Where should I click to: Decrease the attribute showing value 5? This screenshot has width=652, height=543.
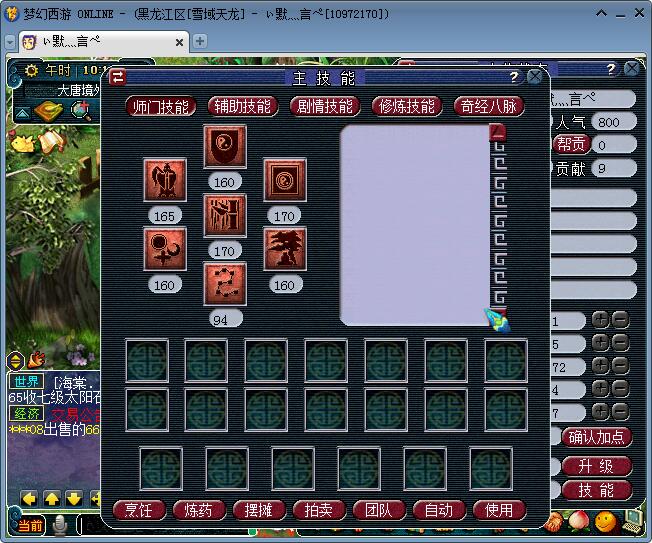click(x=620, y=343)
